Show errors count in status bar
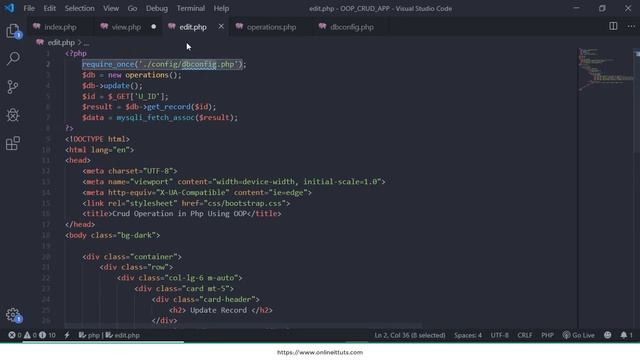Screen dimensions: 640x360 [x=15, y=335]
